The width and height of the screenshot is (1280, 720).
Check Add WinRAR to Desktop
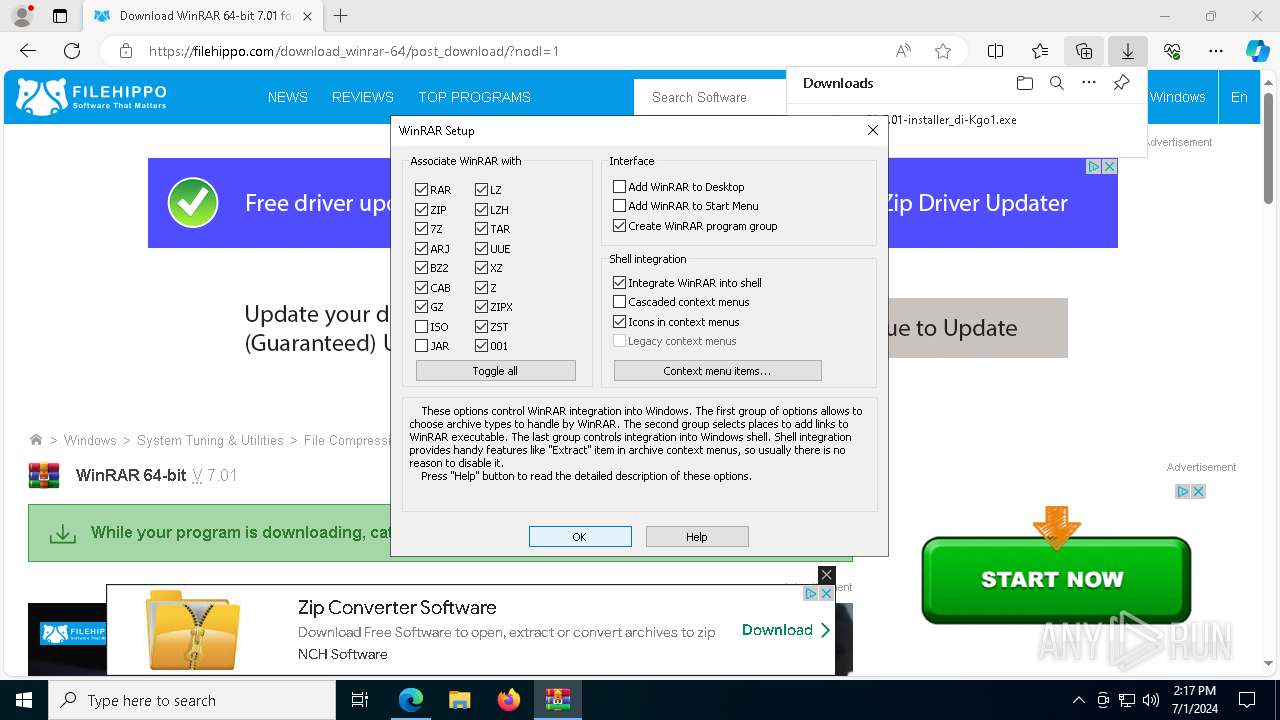[x=619, y=186]
